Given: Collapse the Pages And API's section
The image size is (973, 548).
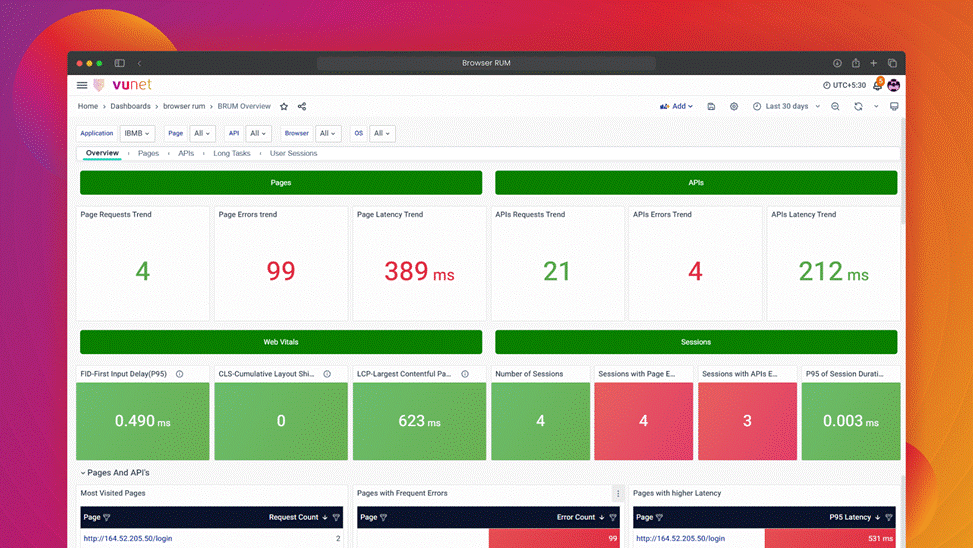Looking at the screenshot, I should [x=83, y=473].
